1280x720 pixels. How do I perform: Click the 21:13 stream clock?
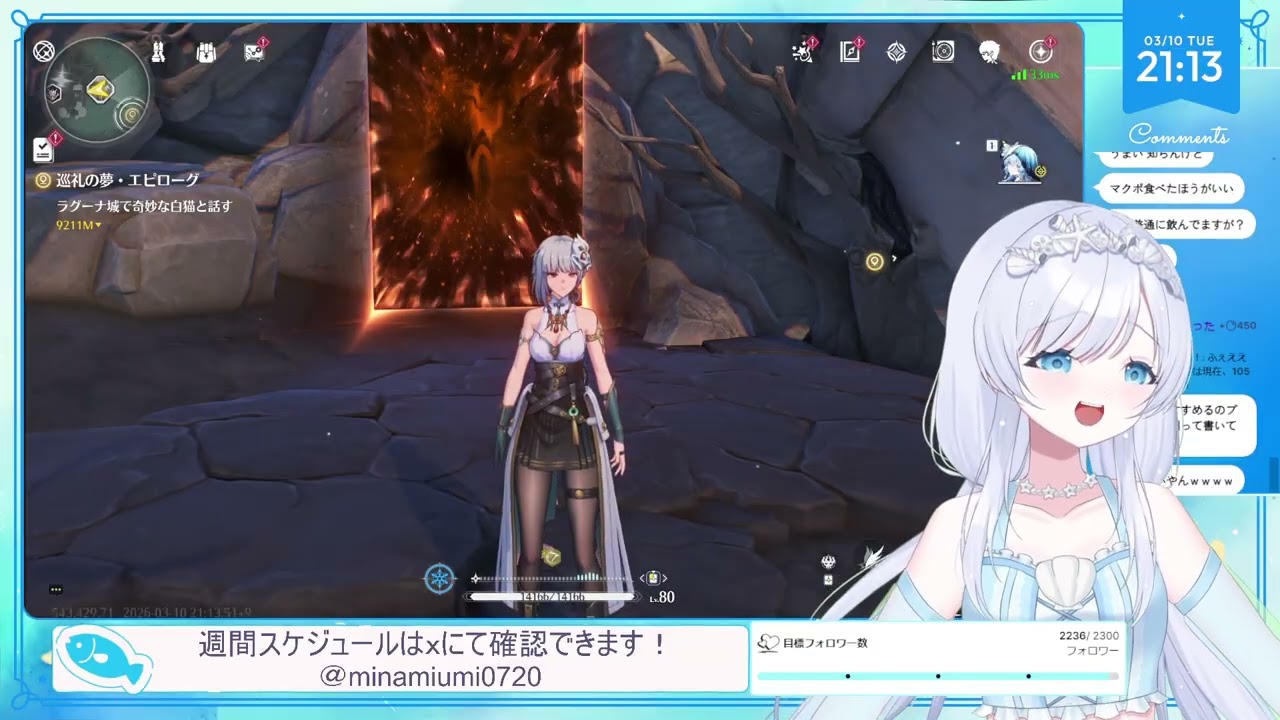(x=1180, y=68)
